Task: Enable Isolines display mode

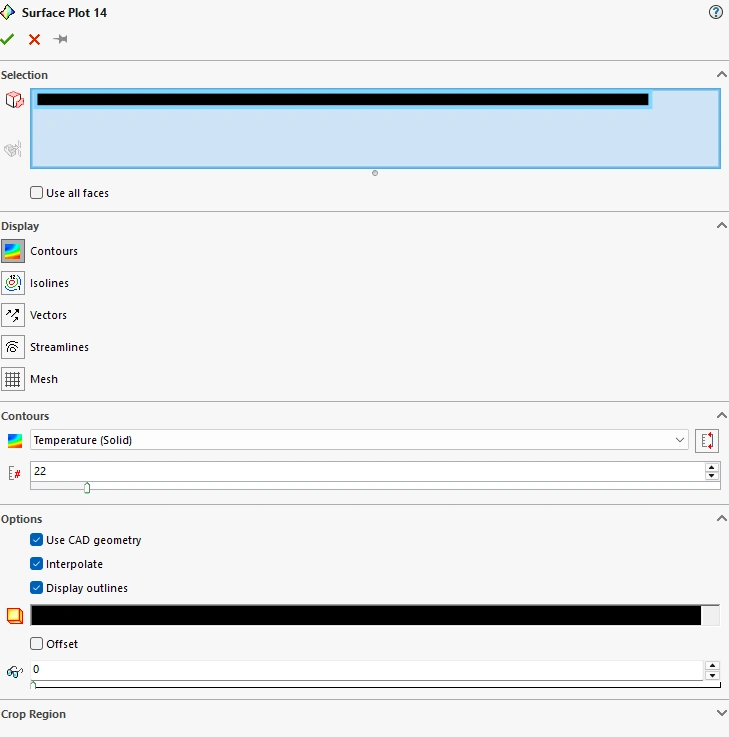Action: [x=13, y=283]
